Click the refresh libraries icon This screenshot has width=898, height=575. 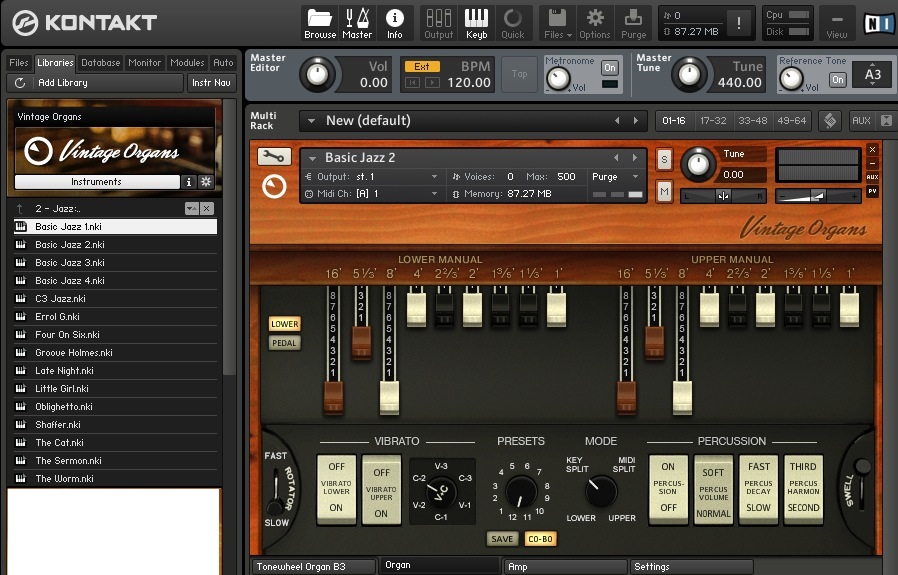[x=20, y=83]
